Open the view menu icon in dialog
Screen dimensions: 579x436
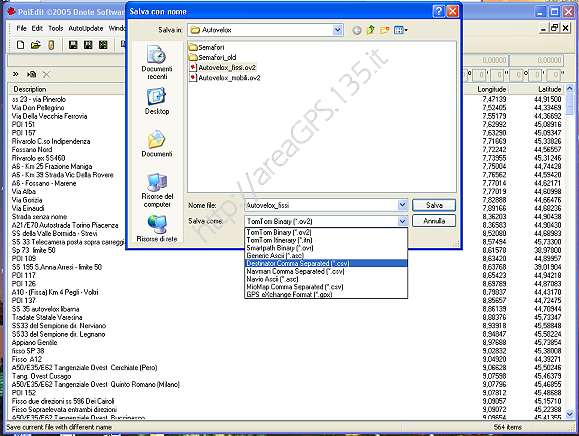click(x=401, y=30)
